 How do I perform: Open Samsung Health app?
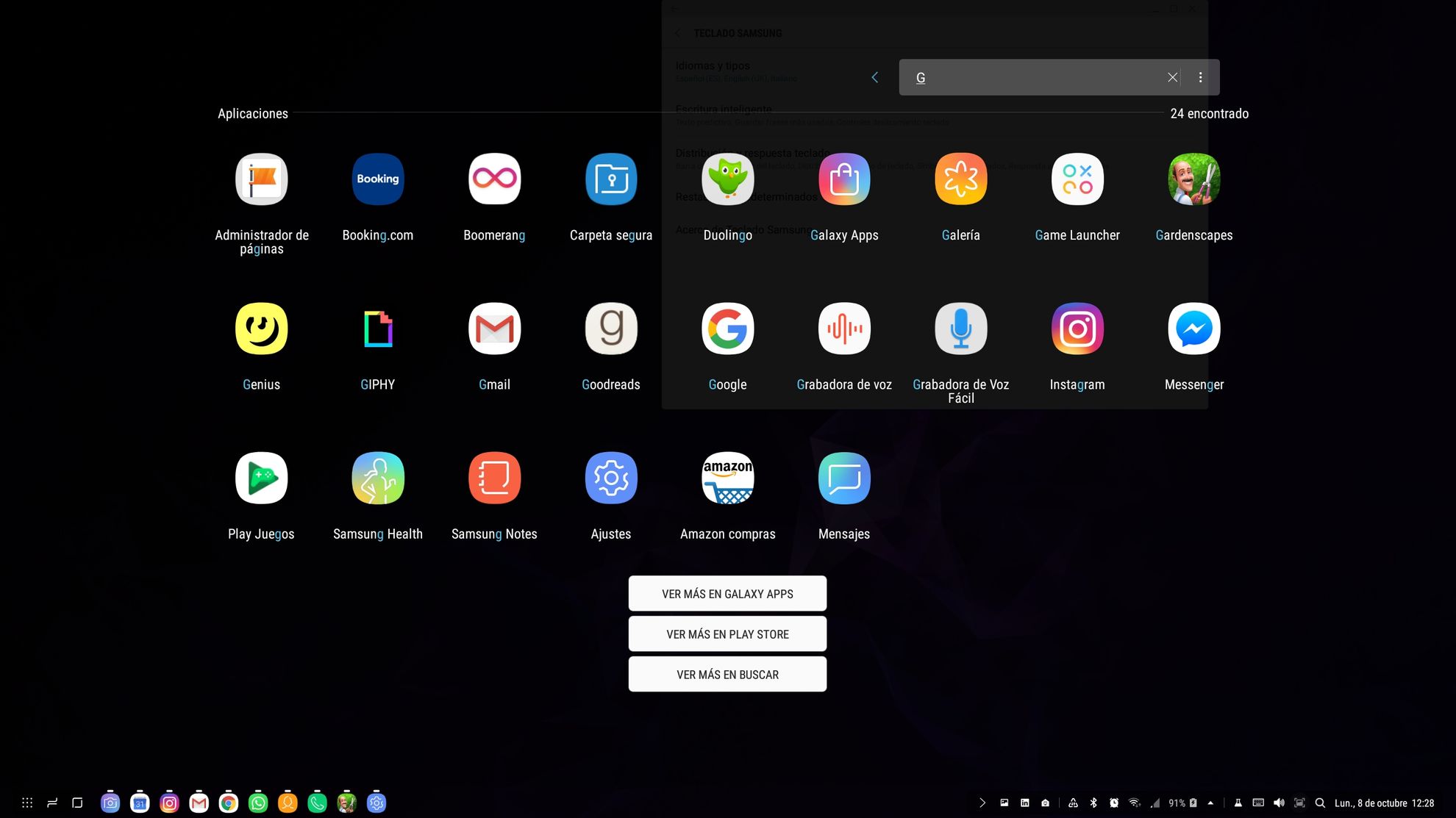click(x=378, y=478)
